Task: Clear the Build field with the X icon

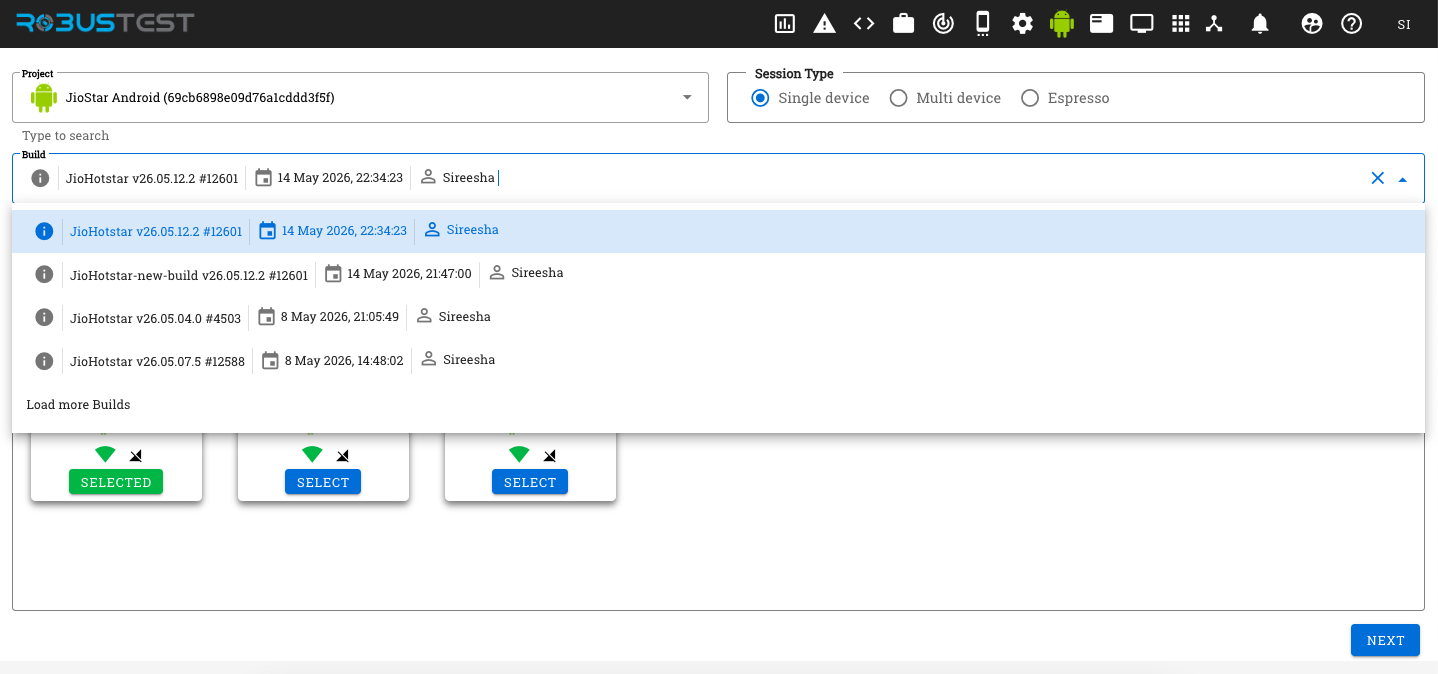Action: [x=1377, y=178]
